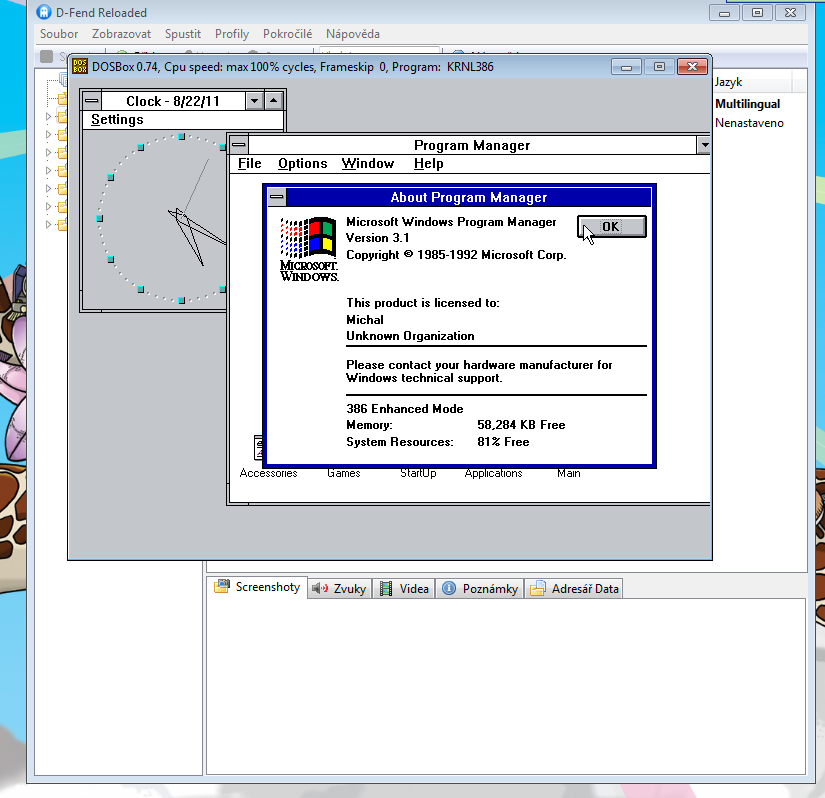Select the Accessories program group label
This screenshot has width=825, height=798.
[x=268, y=473]
